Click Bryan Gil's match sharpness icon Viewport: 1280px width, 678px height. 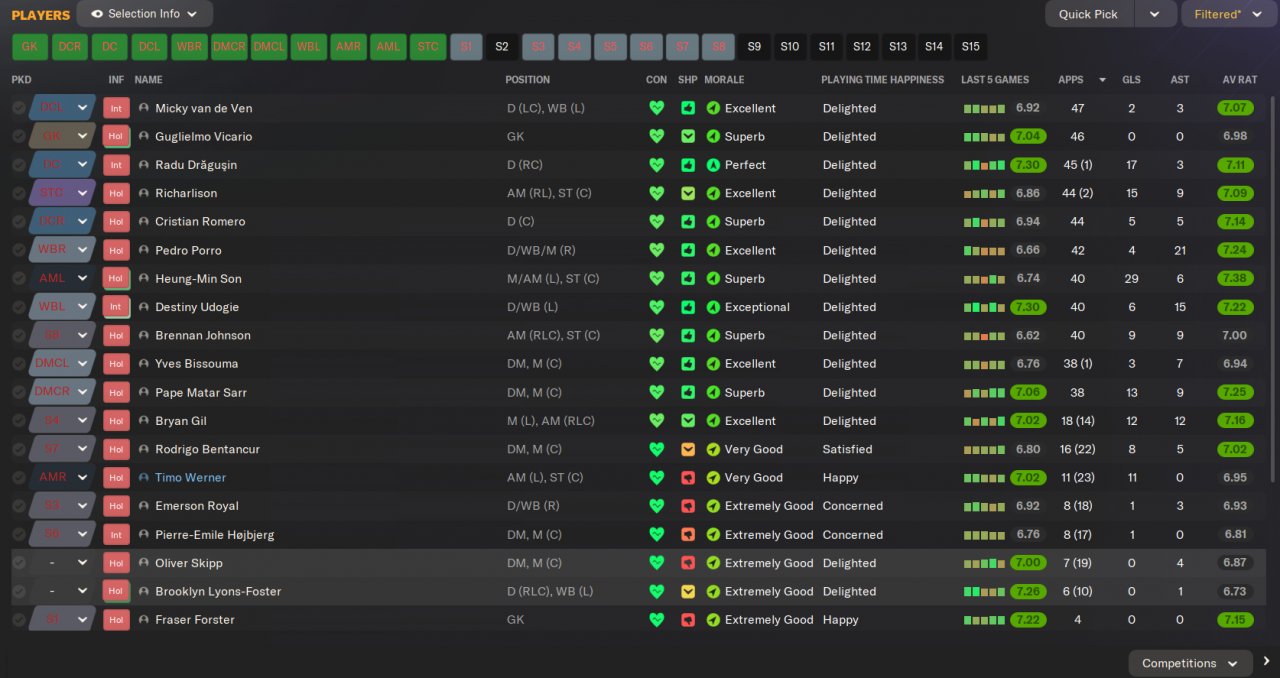point(688,421)
